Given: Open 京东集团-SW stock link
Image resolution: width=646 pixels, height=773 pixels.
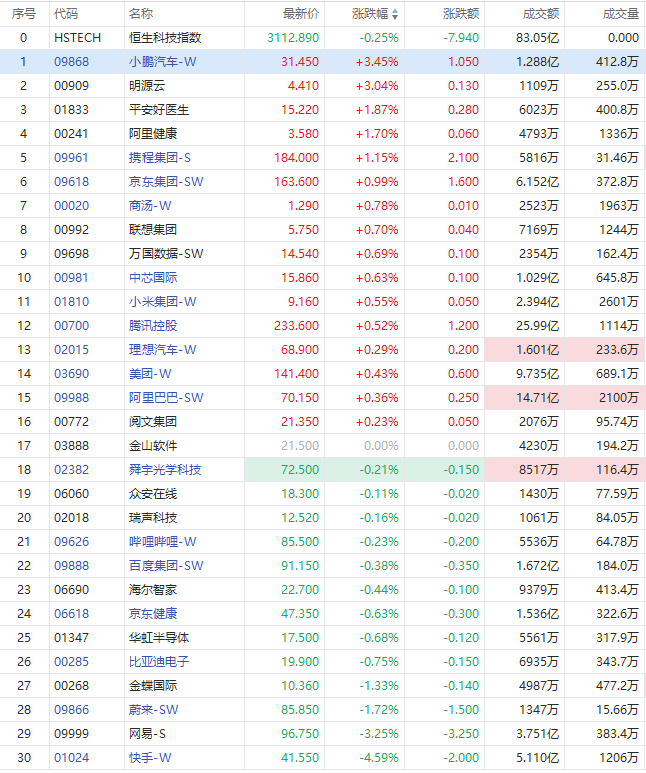Looking at the screenshot, I should click(166, 182).
